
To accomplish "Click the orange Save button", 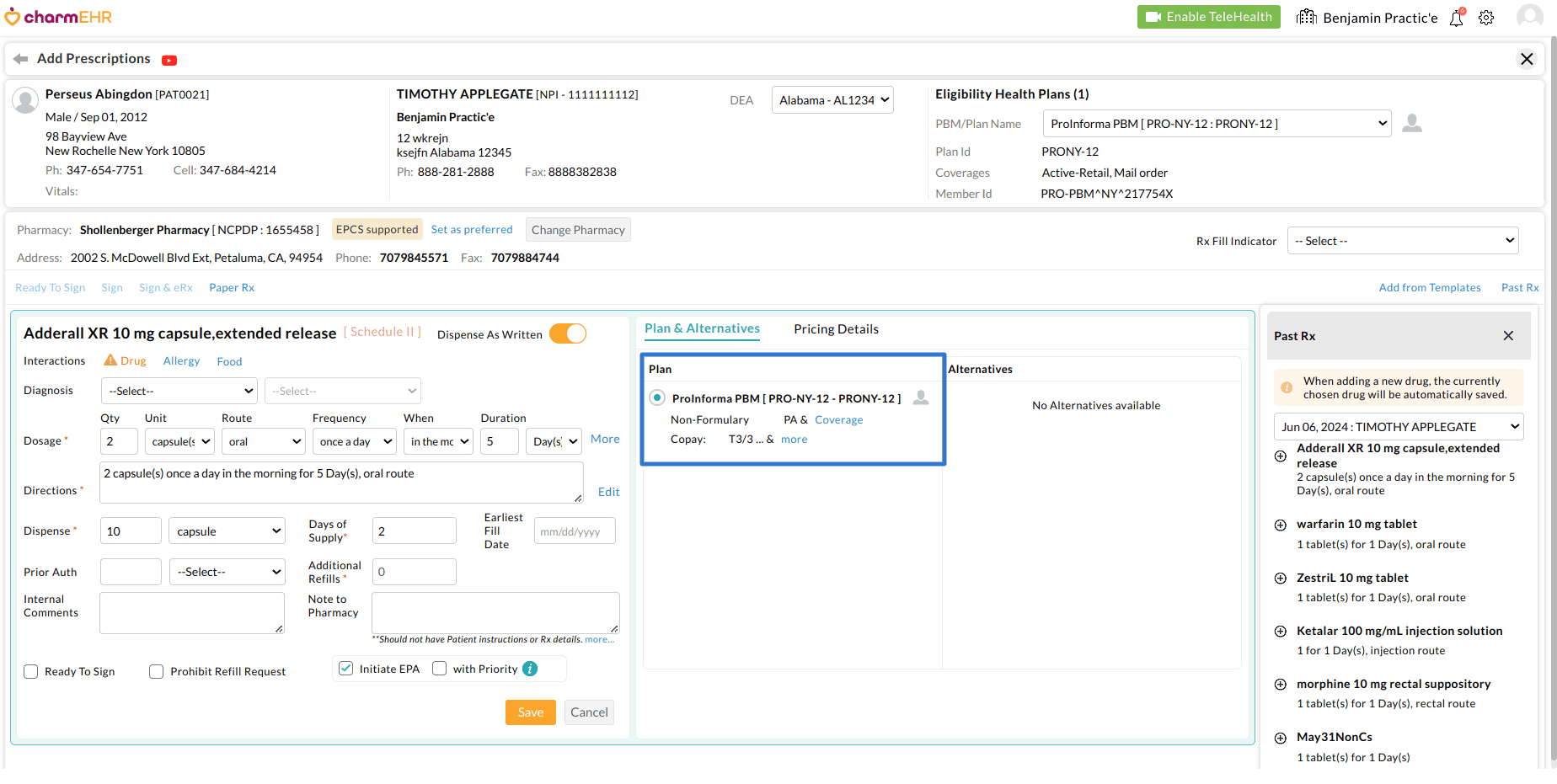I will (x=530, y=712).
